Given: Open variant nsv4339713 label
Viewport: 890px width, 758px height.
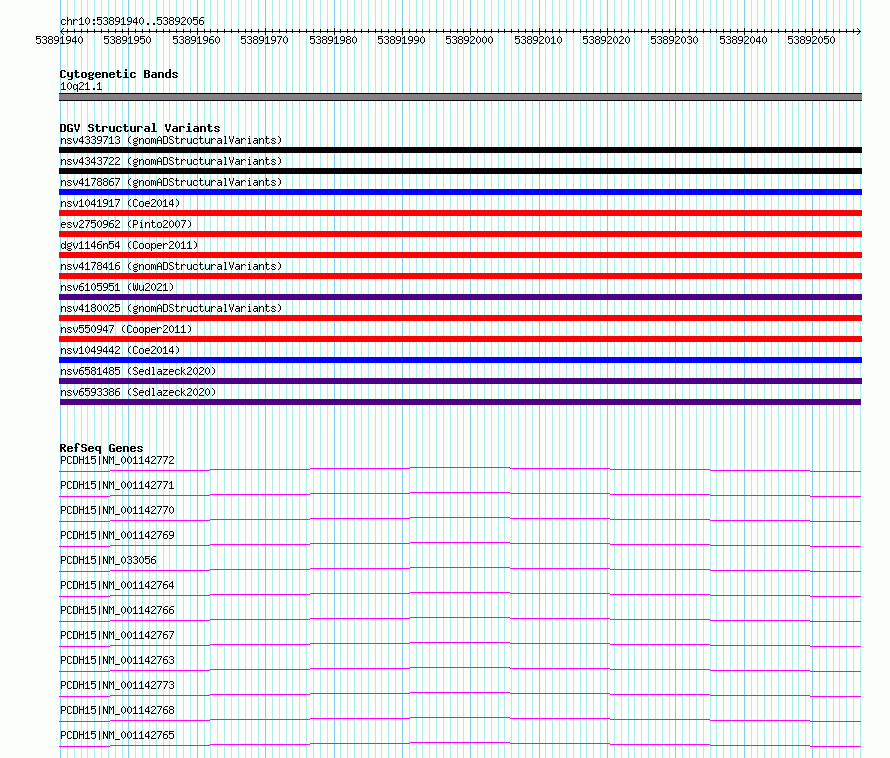Looking at the screenshot, I should (171, 140).
